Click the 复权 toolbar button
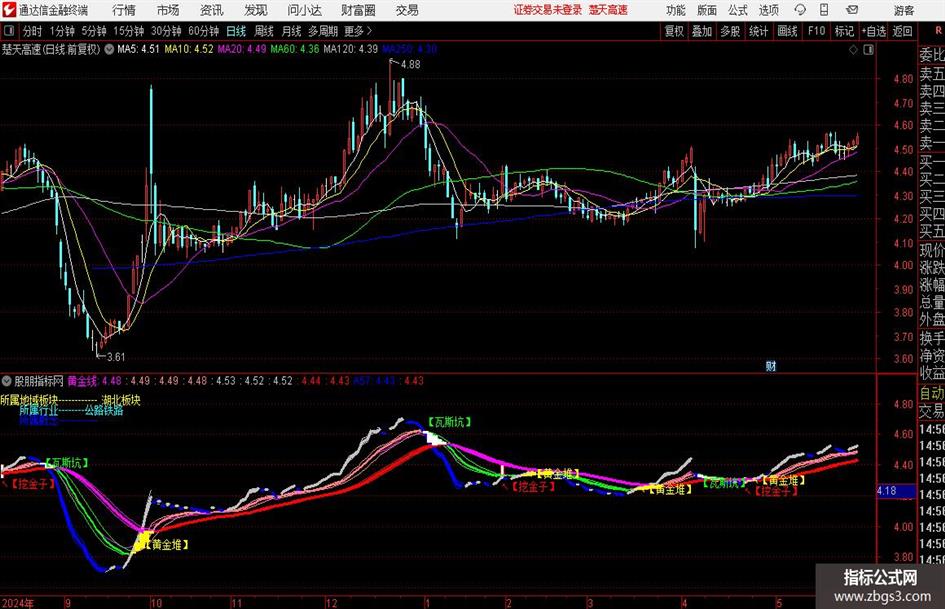The width and height of the screenshot is (945, 609). (674, 31)
